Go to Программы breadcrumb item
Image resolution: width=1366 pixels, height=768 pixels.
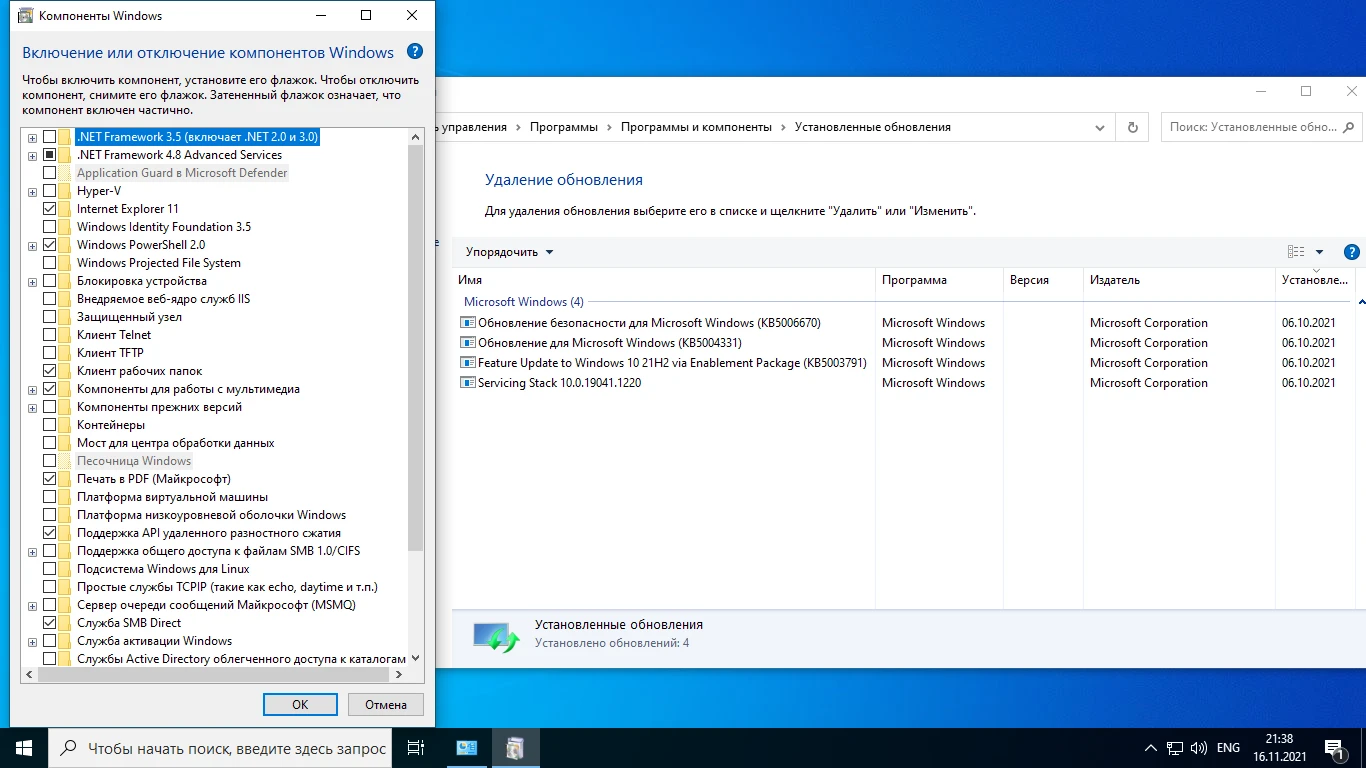pos(563,127)
